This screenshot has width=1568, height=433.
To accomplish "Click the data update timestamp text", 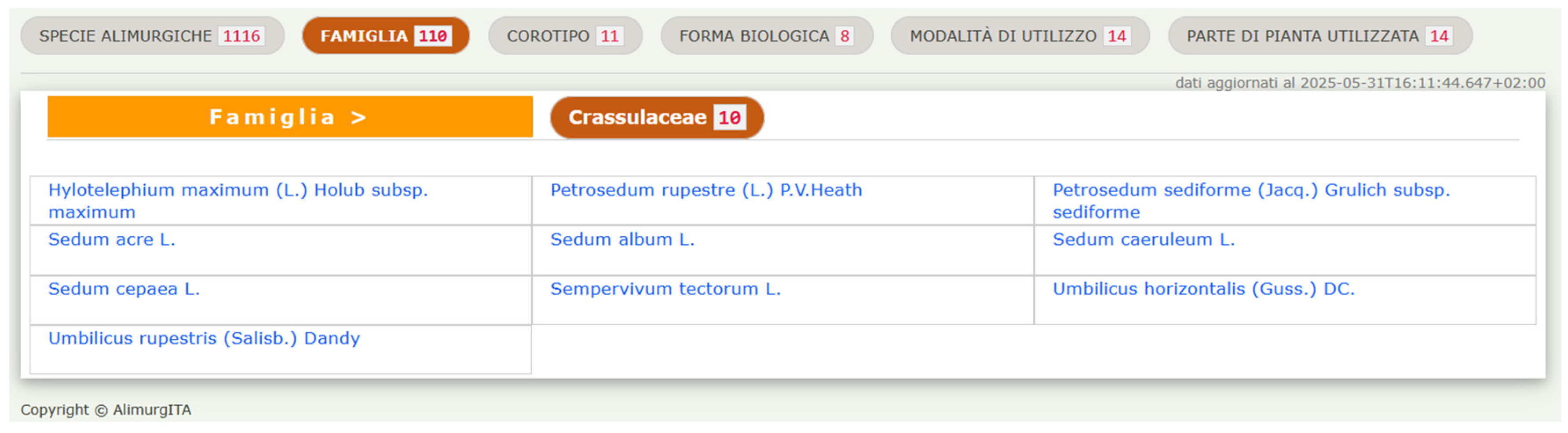I will coord(1359,83).
